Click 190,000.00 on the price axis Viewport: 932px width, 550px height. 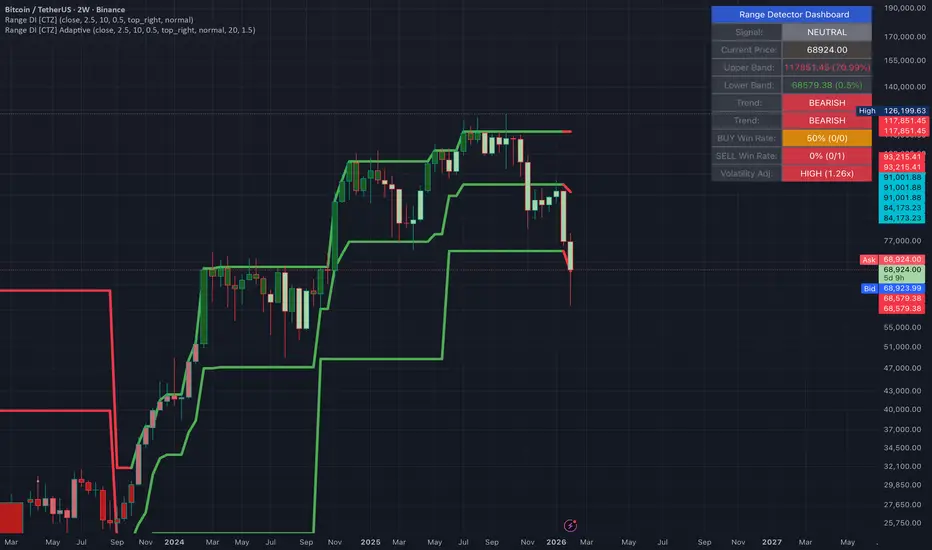tap(905, 8)
